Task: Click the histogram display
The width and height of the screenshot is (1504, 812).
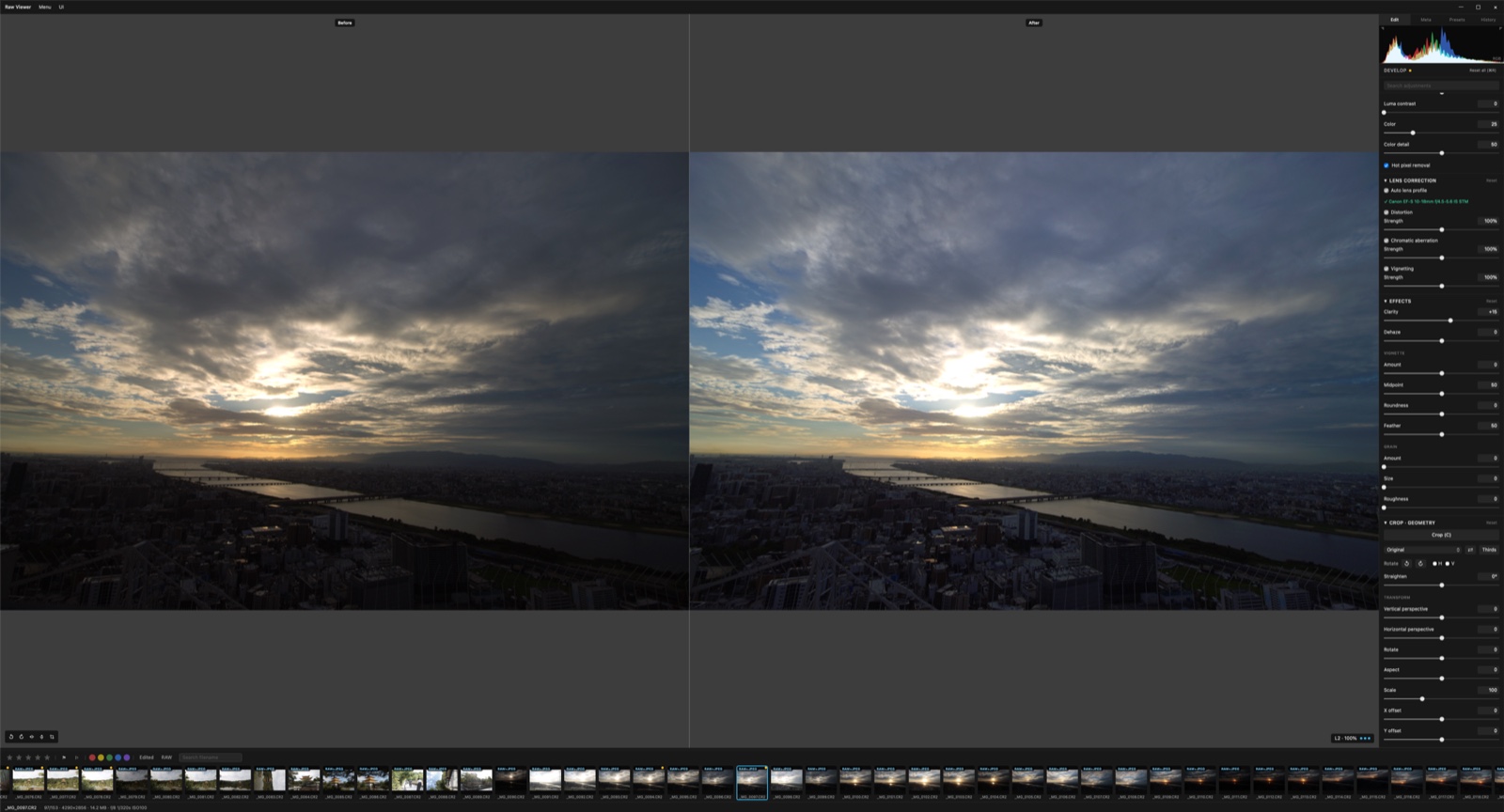Action: pos(1441,43)
